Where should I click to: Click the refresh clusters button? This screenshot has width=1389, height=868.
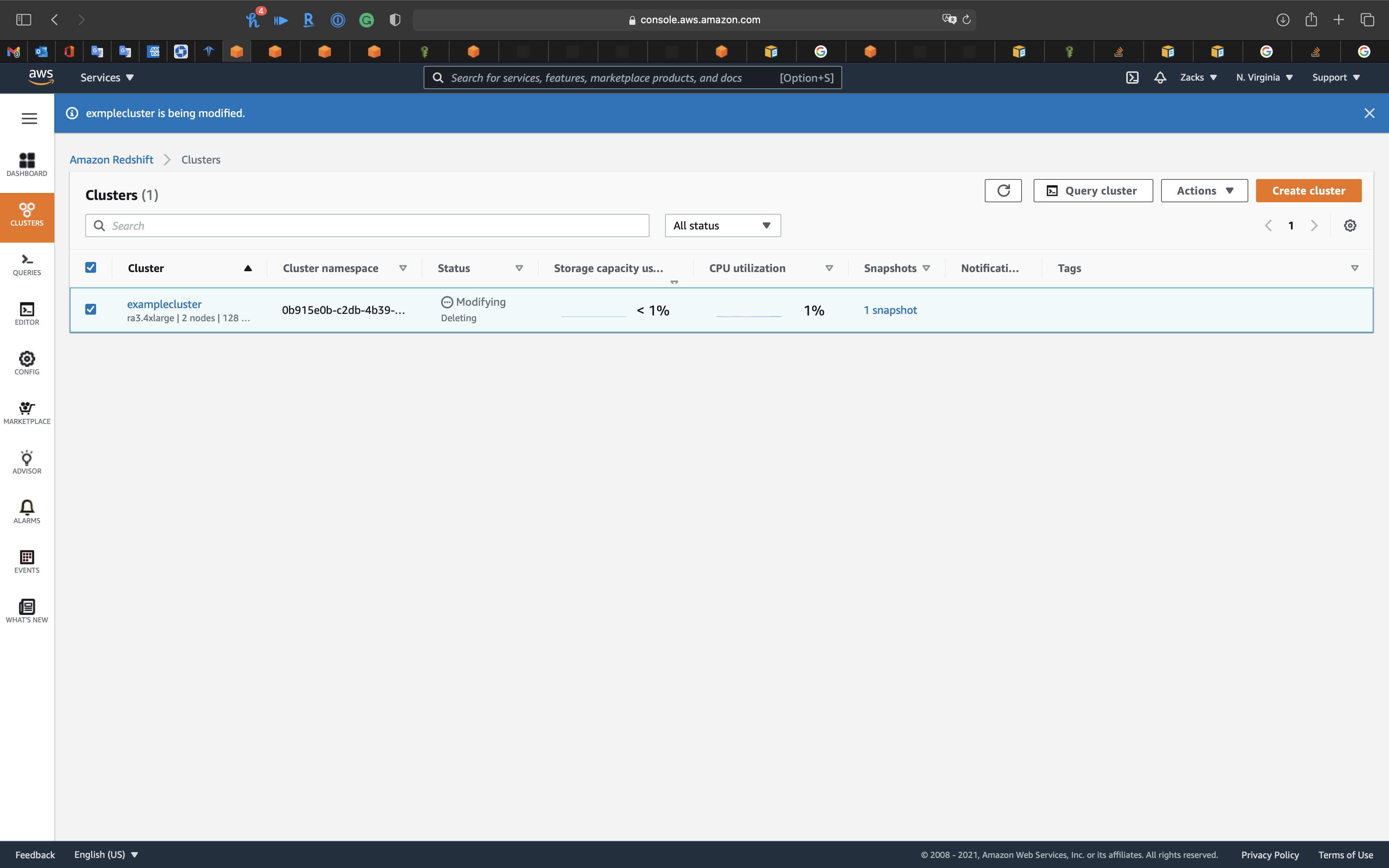[x=1003, y=191]
